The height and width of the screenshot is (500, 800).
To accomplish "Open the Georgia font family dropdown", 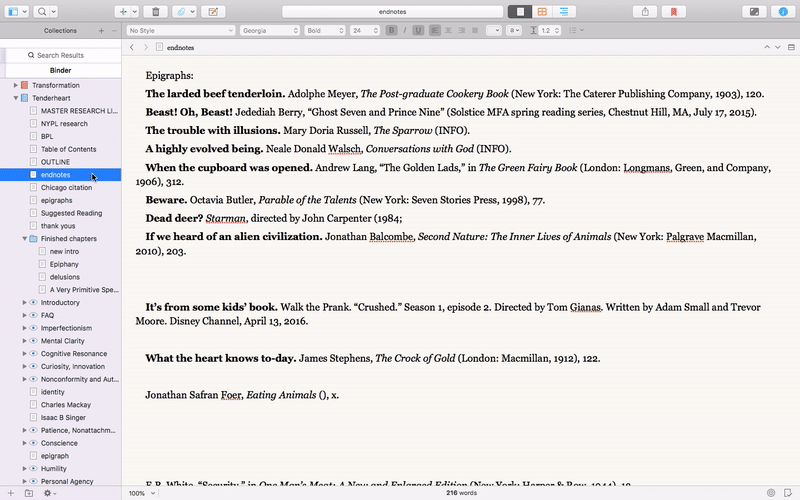I will (x=270, y=31).
